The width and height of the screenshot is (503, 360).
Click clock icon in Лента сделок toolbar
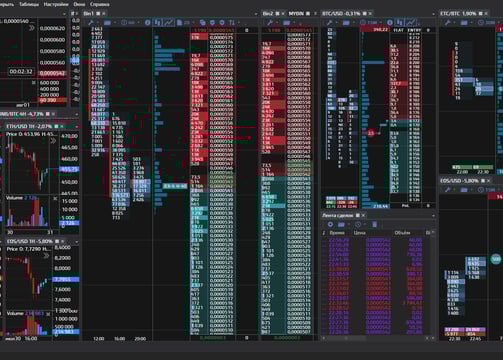(x=358, y=224)
